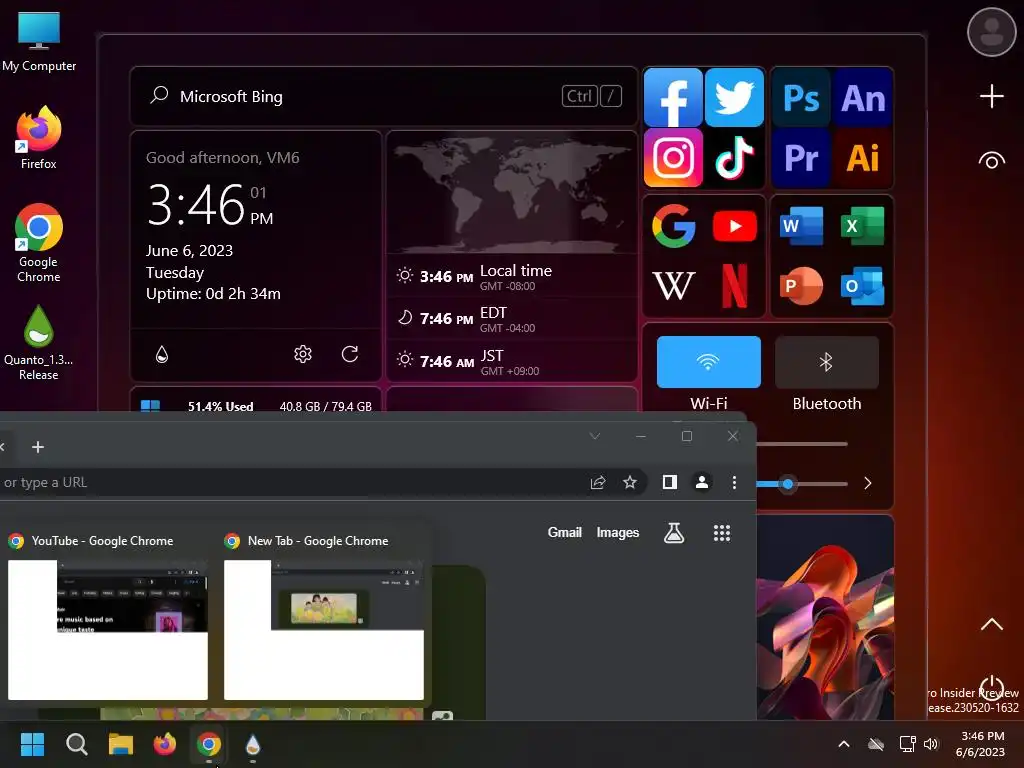
Task: Open the Windows Start menu
Action: click(x=32, y=744)
